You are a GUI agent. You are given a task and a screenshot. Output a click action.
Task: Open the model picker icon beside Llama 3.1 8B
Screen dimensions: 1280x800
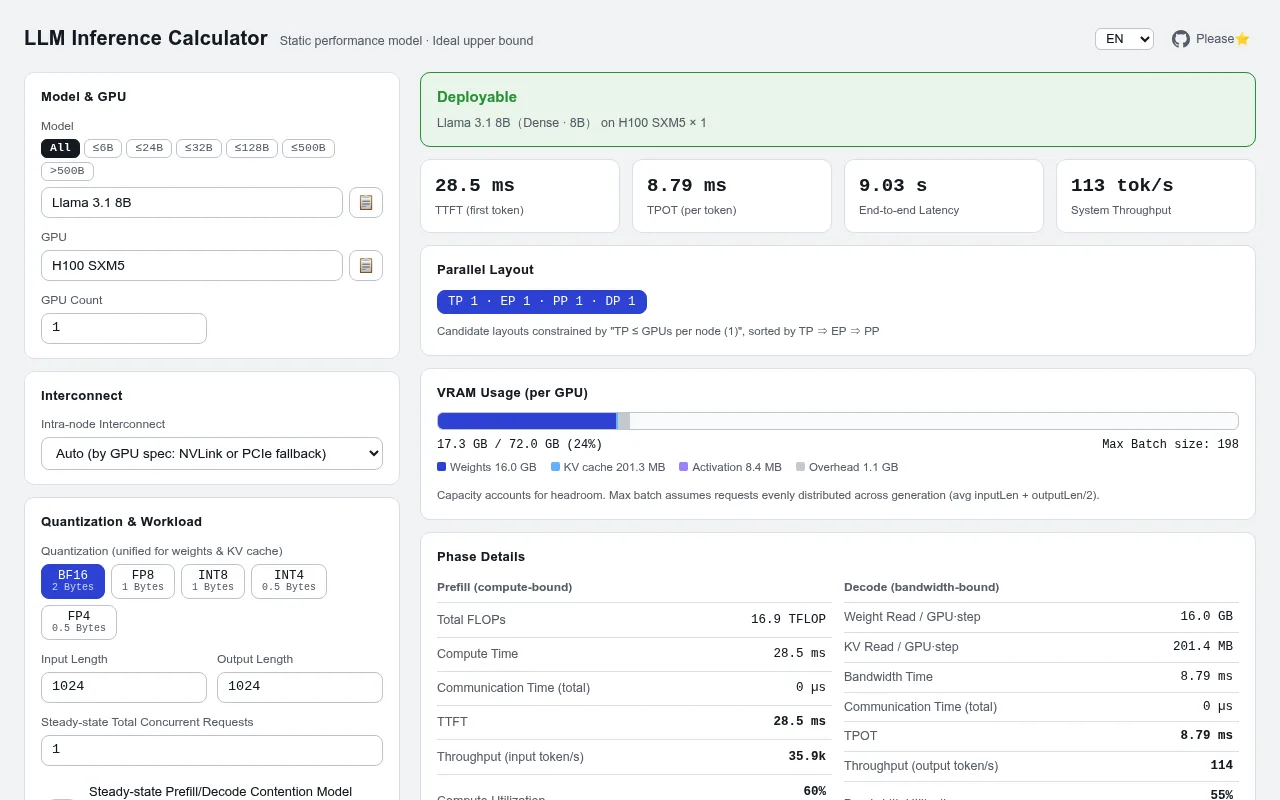tap(366, 202)
